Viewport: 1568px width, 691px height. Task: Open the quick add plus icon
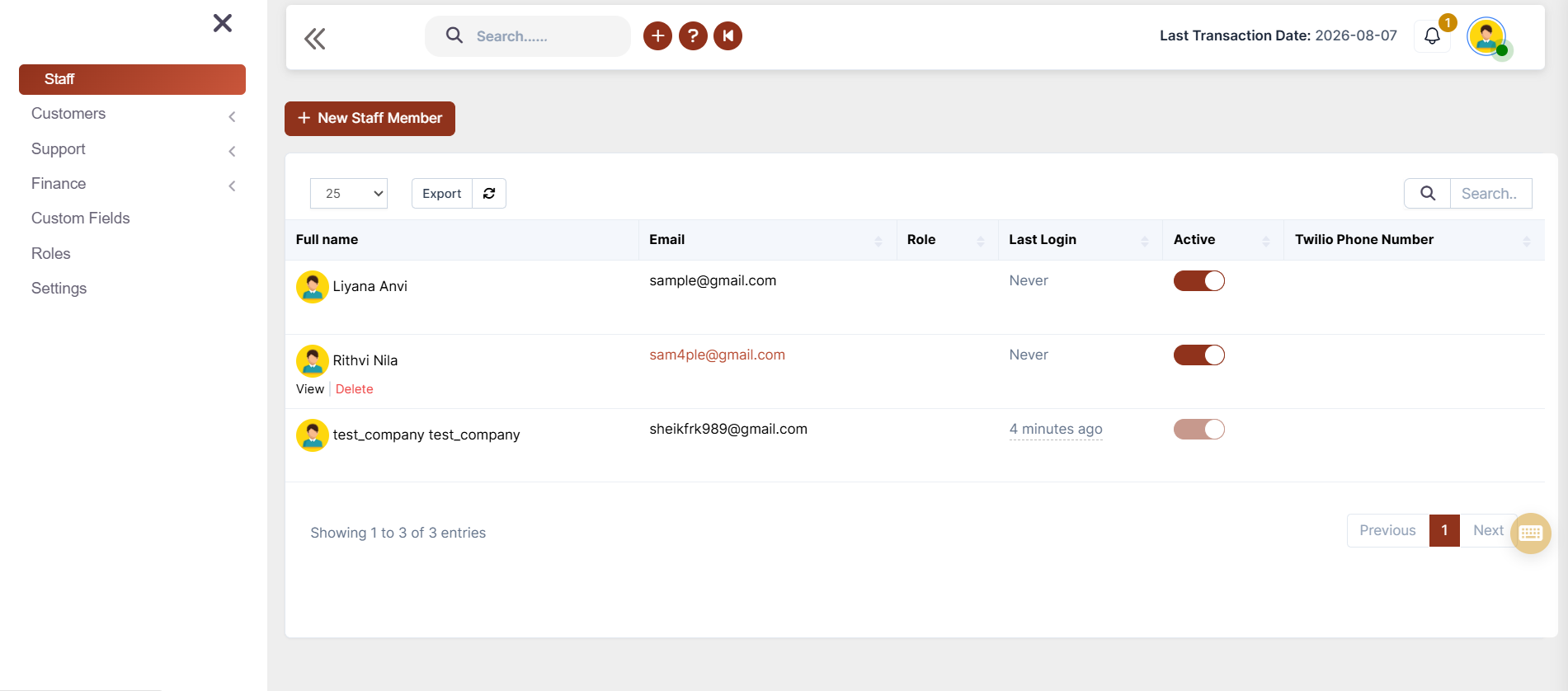pyautogui.click(x=657, y=35)
